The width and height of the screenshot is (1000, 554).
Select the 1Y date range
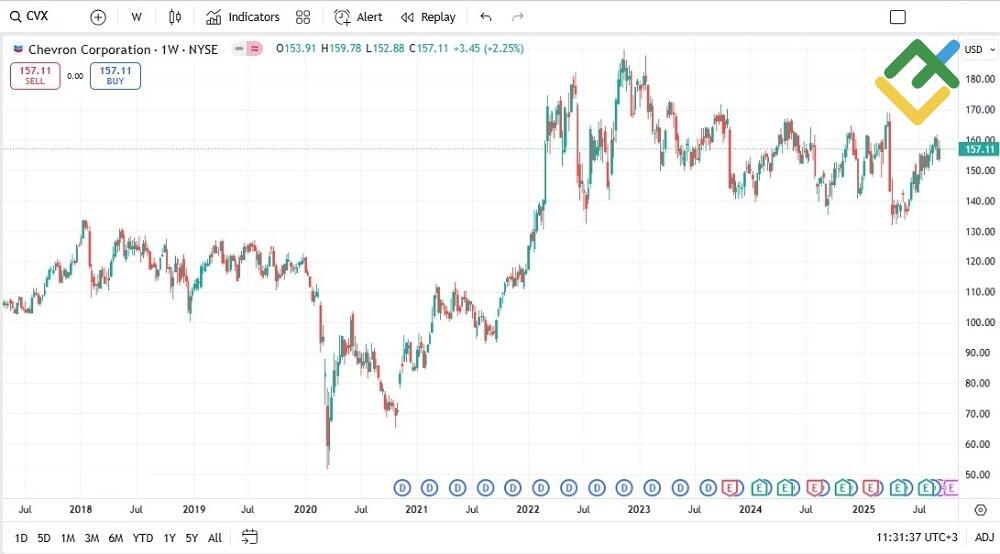169,538
